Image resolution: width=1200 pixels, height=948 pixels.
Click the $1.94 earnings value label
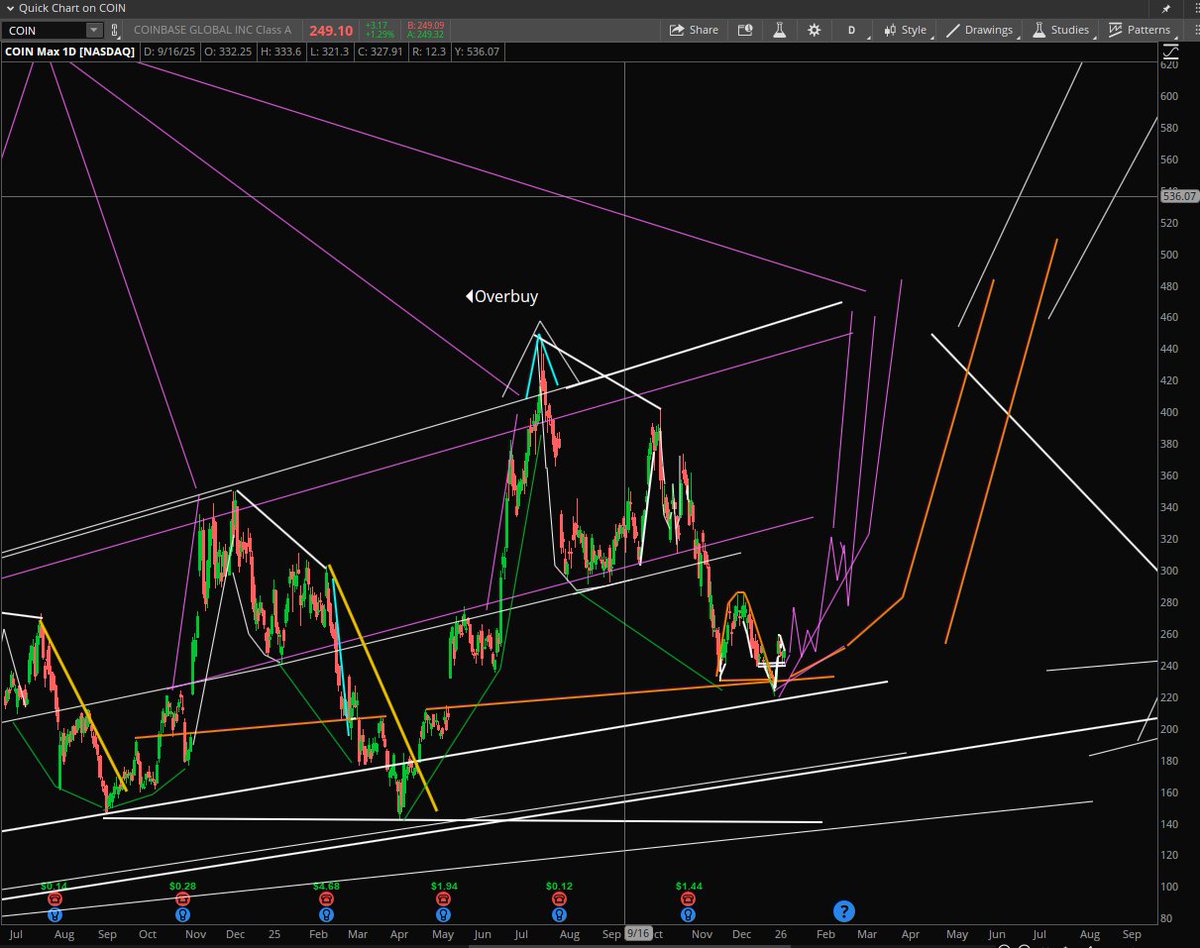coord(444,886)
